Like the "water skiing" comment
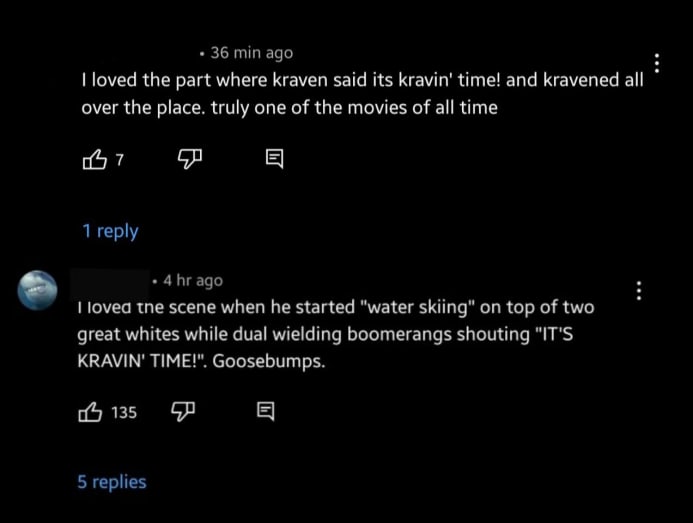693x523 pixels. [x=90, y=411]
